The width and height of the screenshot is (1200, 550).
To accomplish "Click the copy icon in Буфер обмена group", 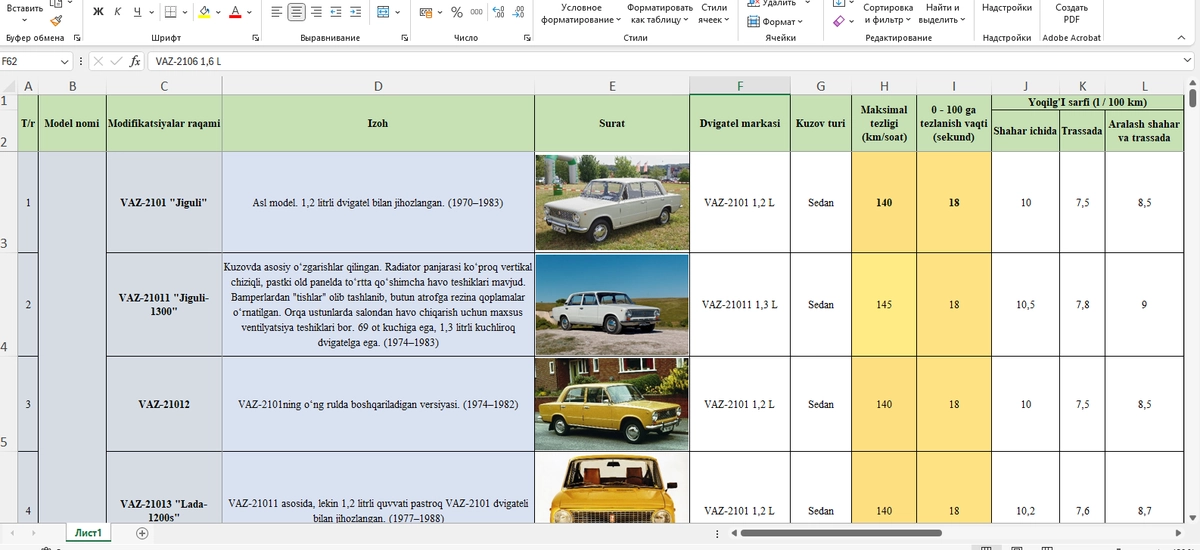I will click(56, 3).
